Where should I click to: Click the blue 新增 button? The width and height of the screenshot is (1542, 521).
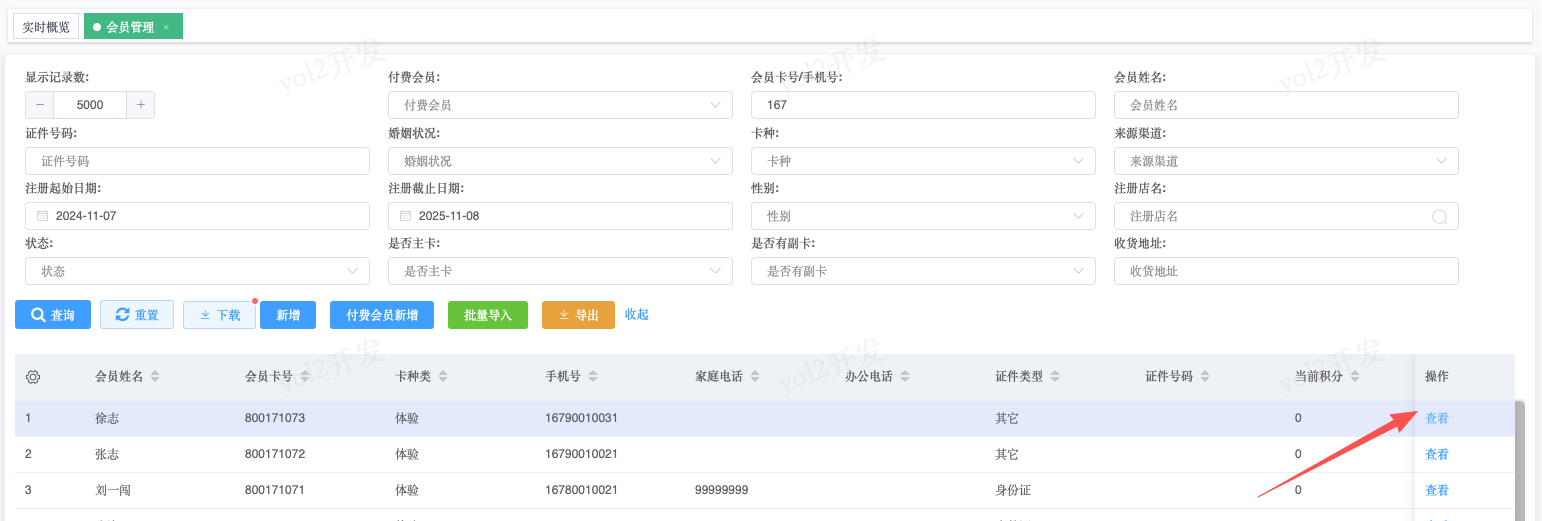[x=288, y=315]
